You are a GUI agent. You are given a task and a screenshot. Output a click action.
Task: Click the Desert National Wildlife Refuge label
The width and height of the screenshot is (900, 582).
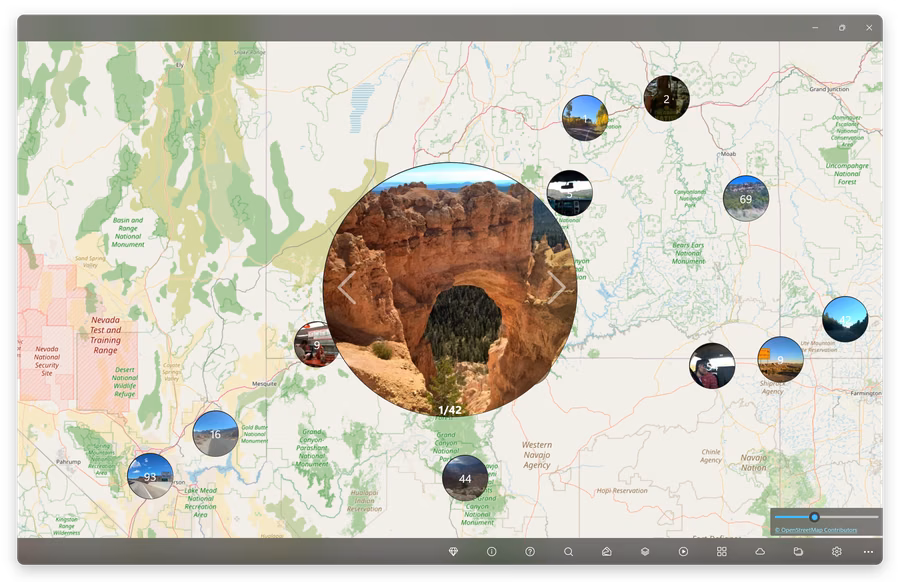click(125, 382)
